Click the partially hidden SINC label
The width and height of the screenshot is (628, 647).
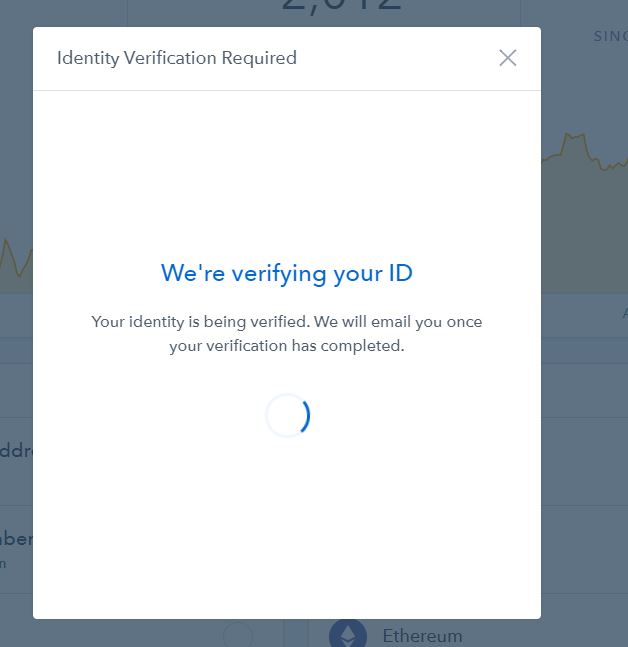tap(610, 36)
